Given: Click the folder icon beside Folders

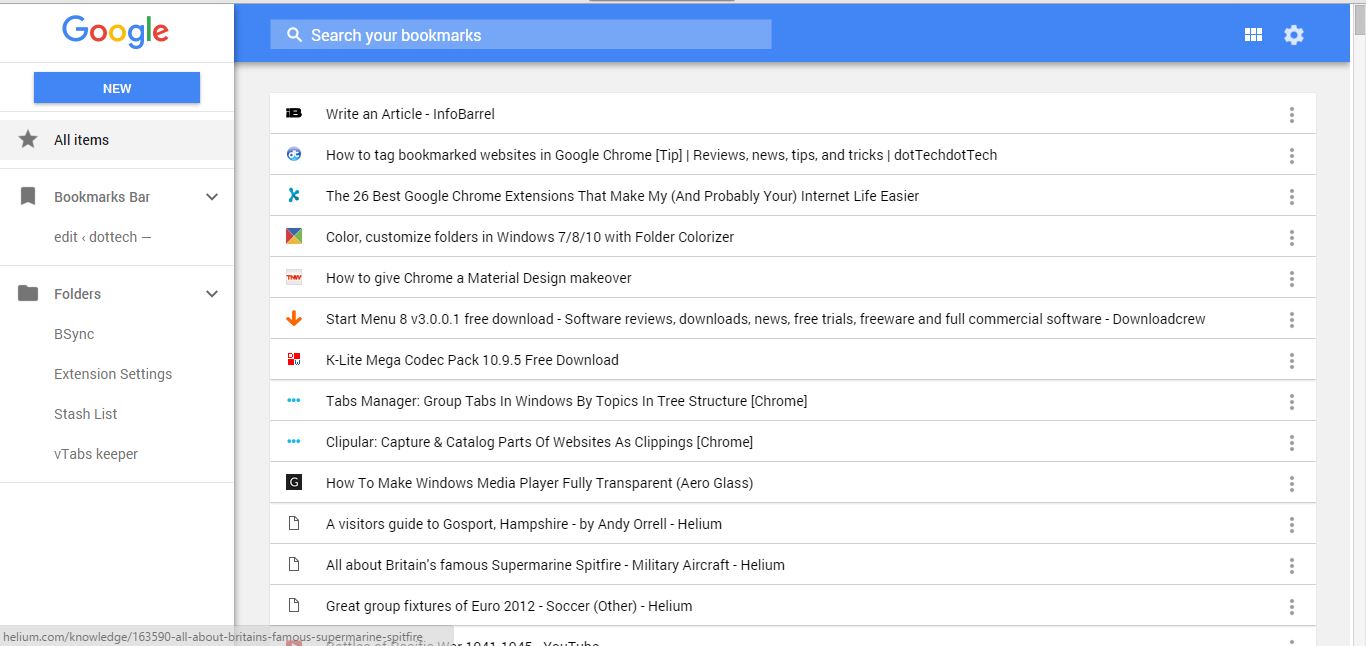Looking at the screenshot, I should pos(28,293).
